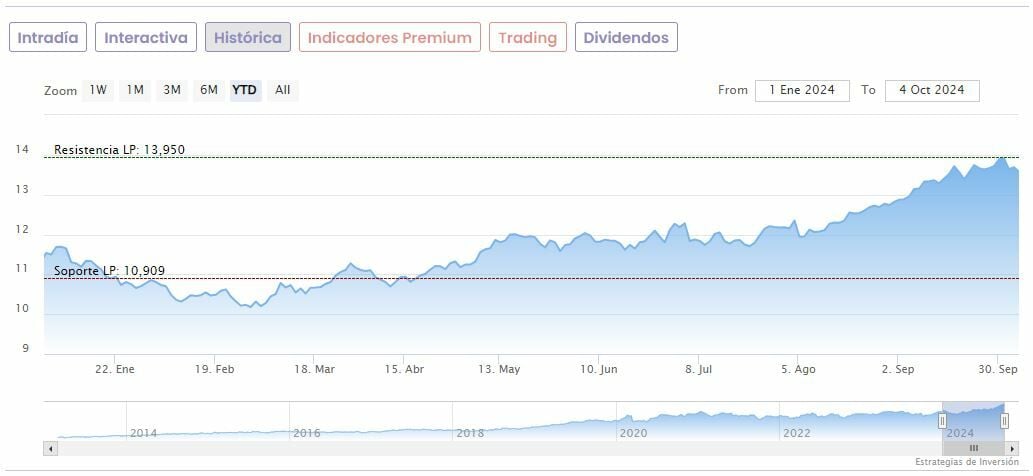
Task: Click navigator scrollbar right arrow
Action: coord(1012,448)
